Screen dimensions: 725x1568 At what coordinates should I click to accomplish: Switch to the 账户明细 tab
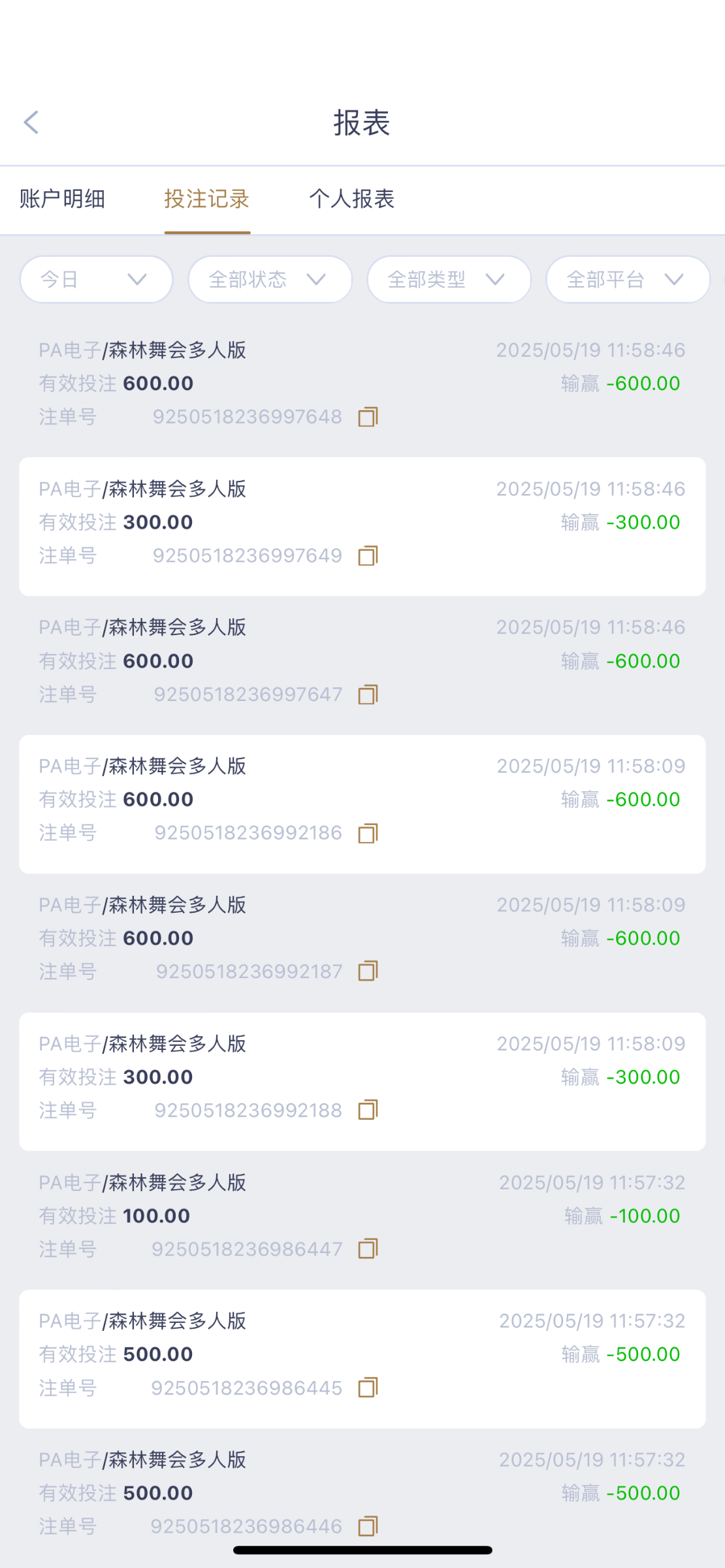click(62, 199)
